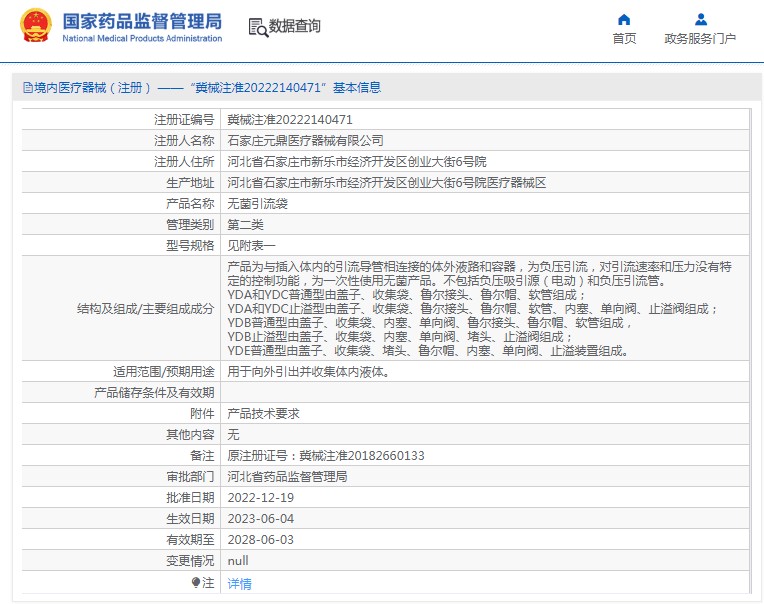764x604 pixels.
Task: Click the 管理类别 row label
Action: pyautogui.click(x=190, y=224)
